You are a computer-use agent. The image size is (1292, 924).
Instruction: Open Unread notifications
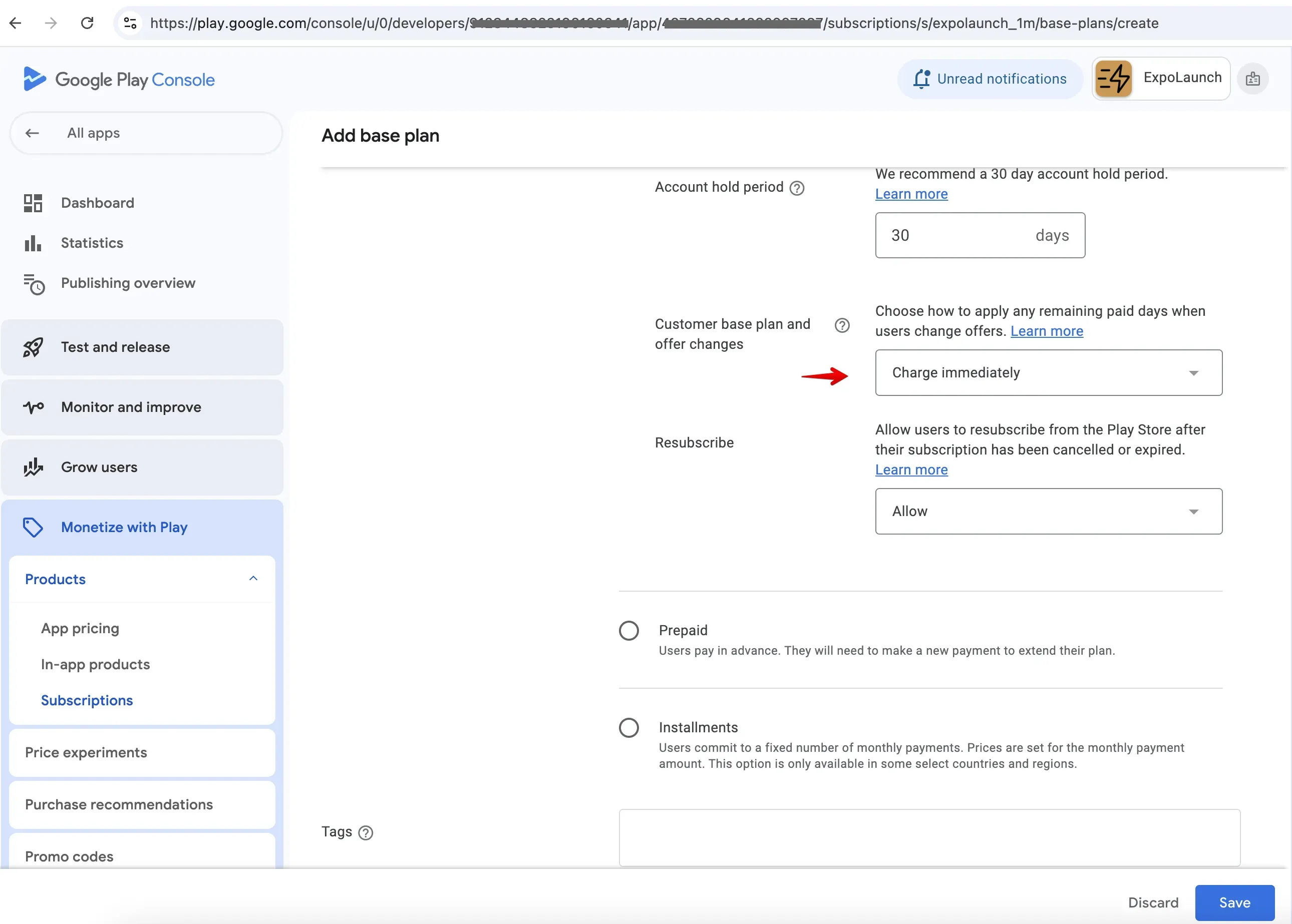pyautogui.click(x=991, y=79)
